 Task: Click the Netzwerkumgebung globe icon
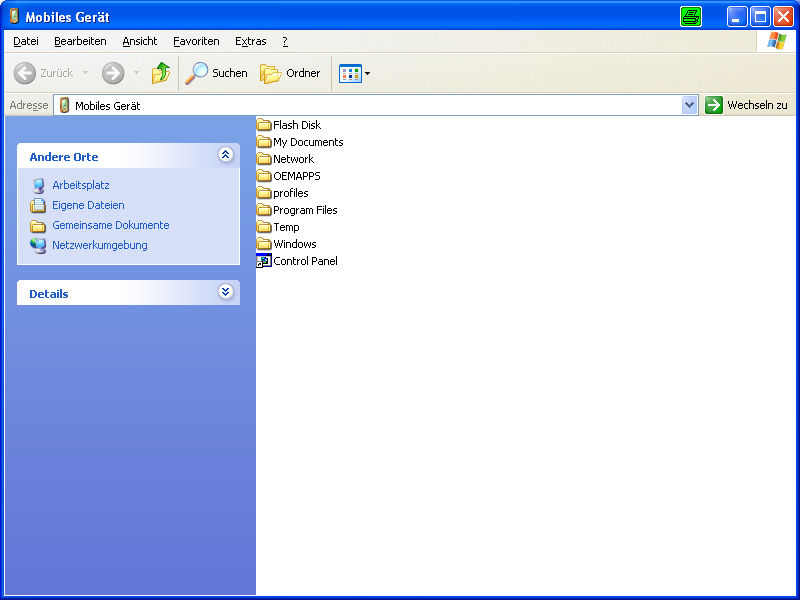click(38, 245)
